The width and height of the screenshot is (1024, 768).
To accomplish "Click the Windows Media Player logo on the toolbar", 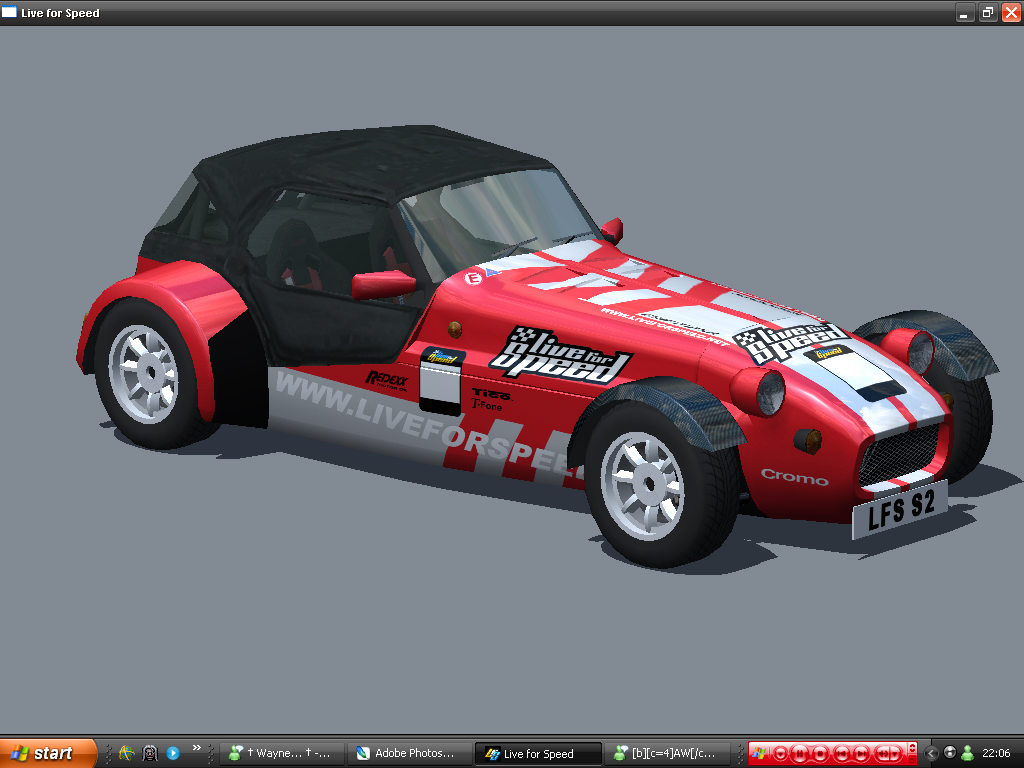I will [758, 753].
